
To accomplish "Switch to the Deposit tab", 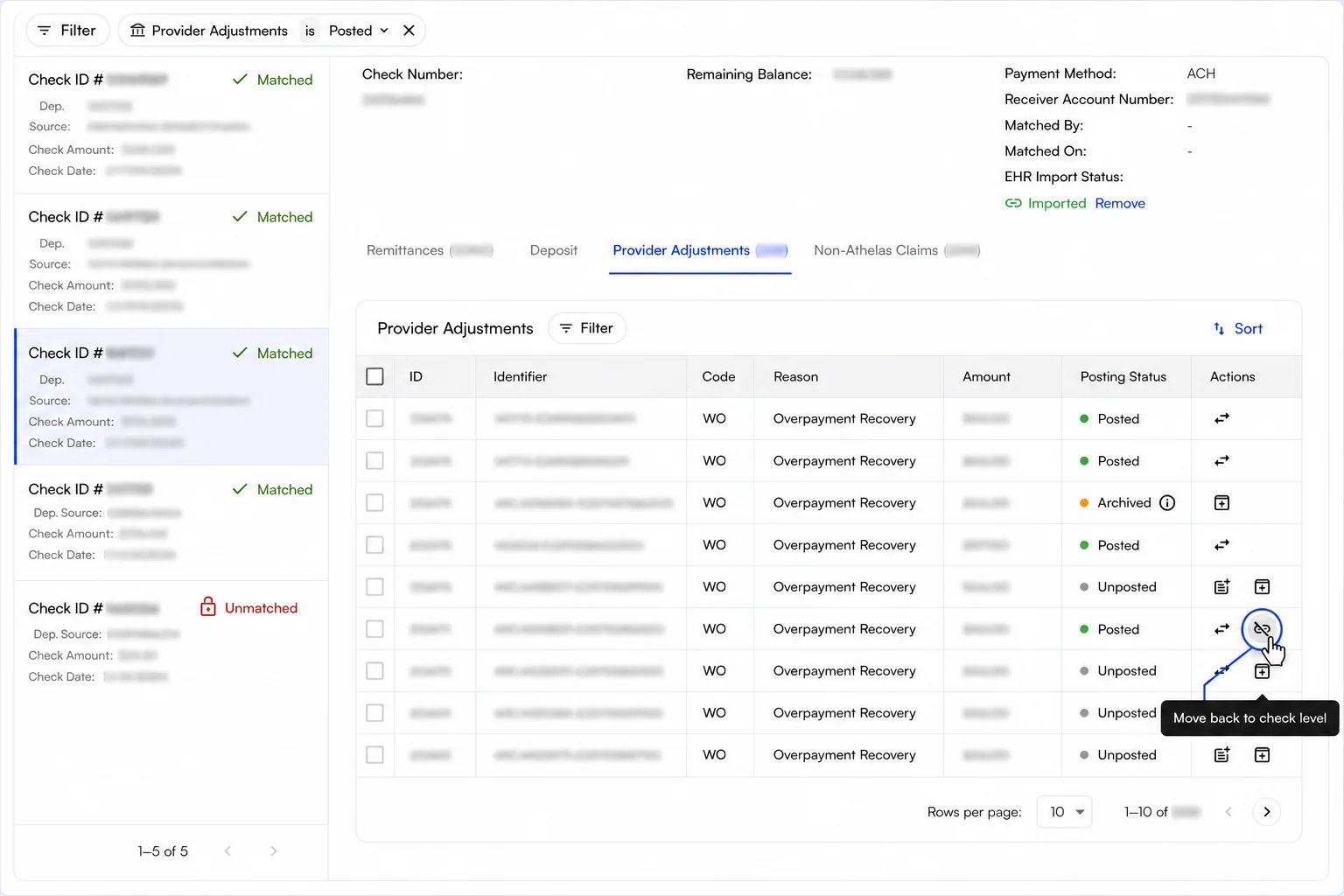I will click(554, 250).
